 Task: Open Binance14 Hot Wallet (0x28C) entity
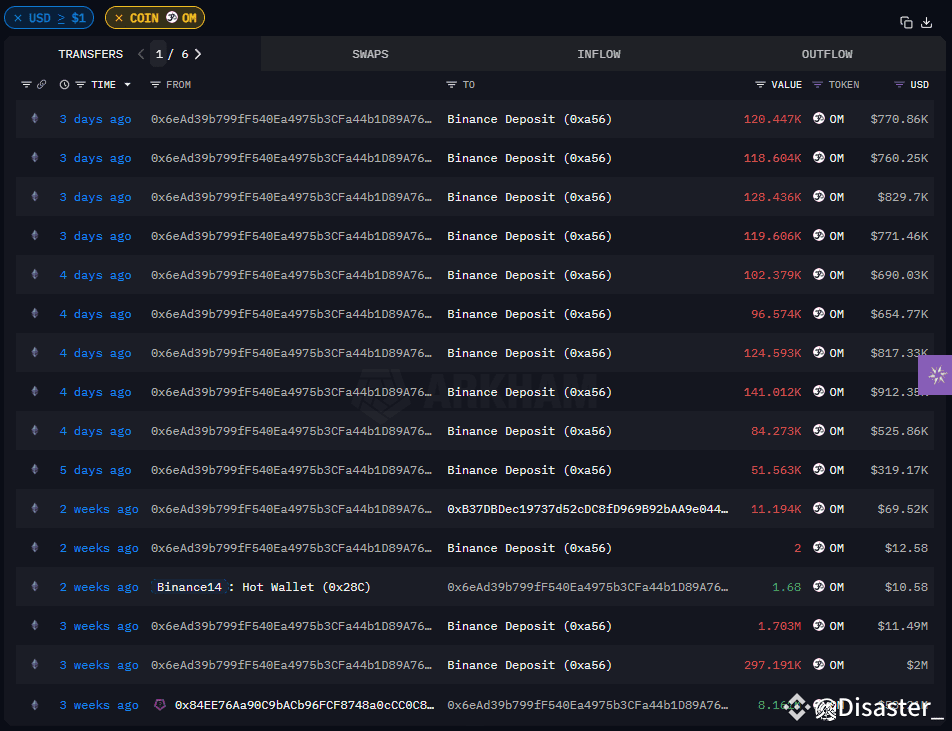pos(261,587)
